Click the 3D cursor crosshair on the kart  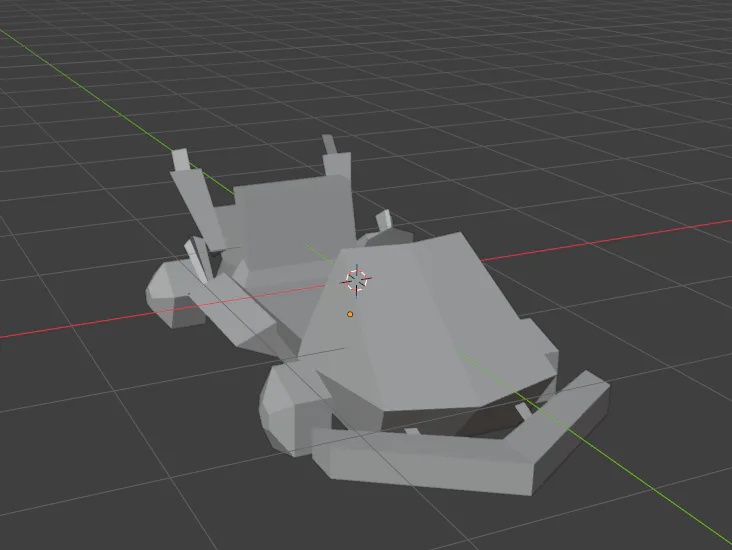(x=357, y=280)
